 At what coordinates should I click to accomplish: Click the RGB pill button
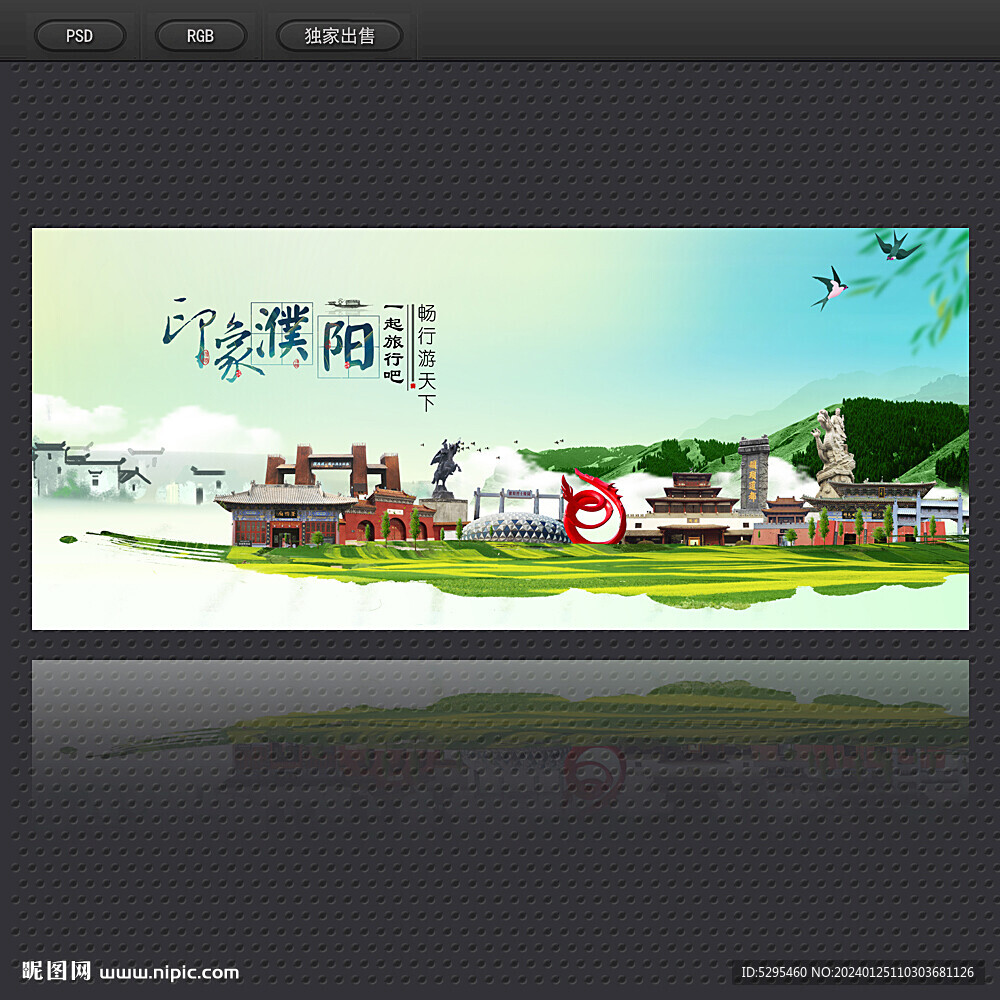200,36
